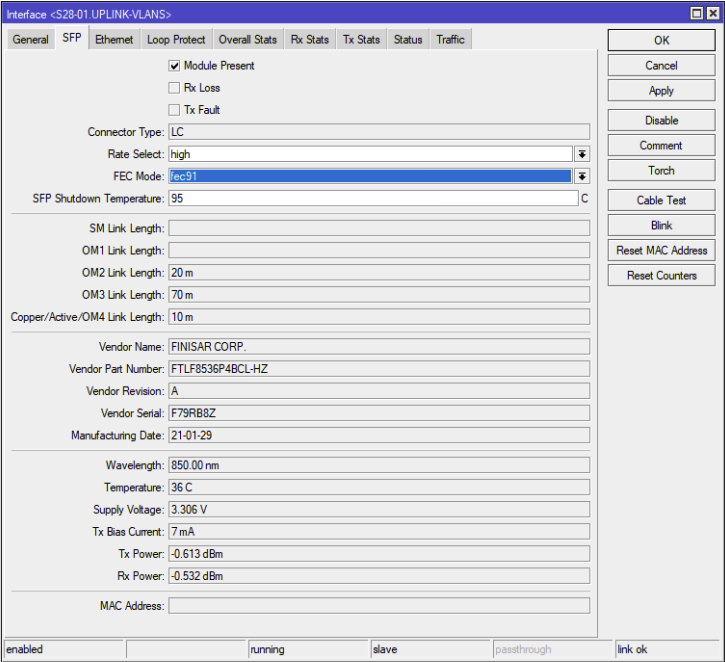The height and width of the screenshot is (662, 725).
Task: Click the Manufacturing Date 21-01-29
Action: click(x=379, y=435)
